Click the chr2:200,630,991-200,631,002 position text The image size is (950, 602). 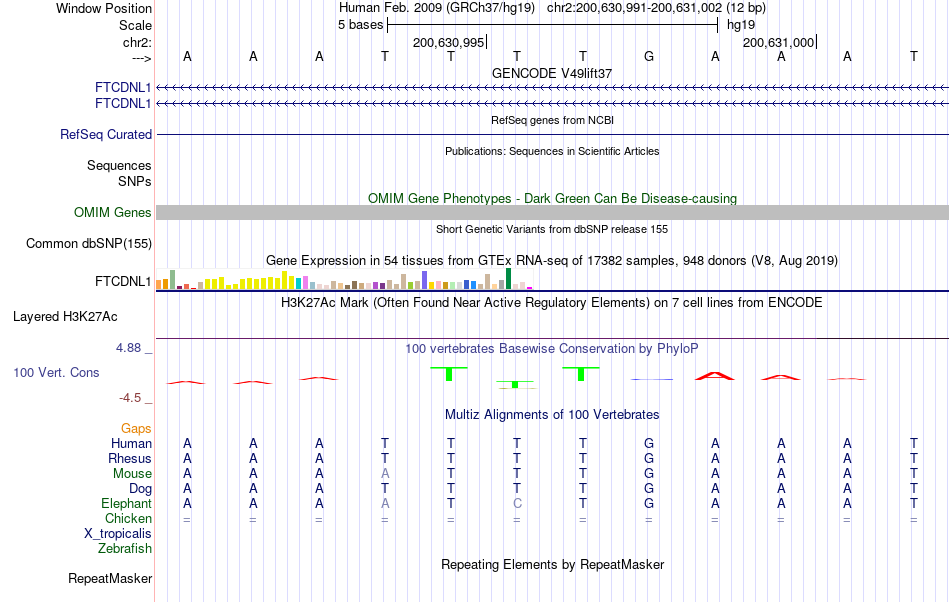pyautogui.click(x=634, y=8)
